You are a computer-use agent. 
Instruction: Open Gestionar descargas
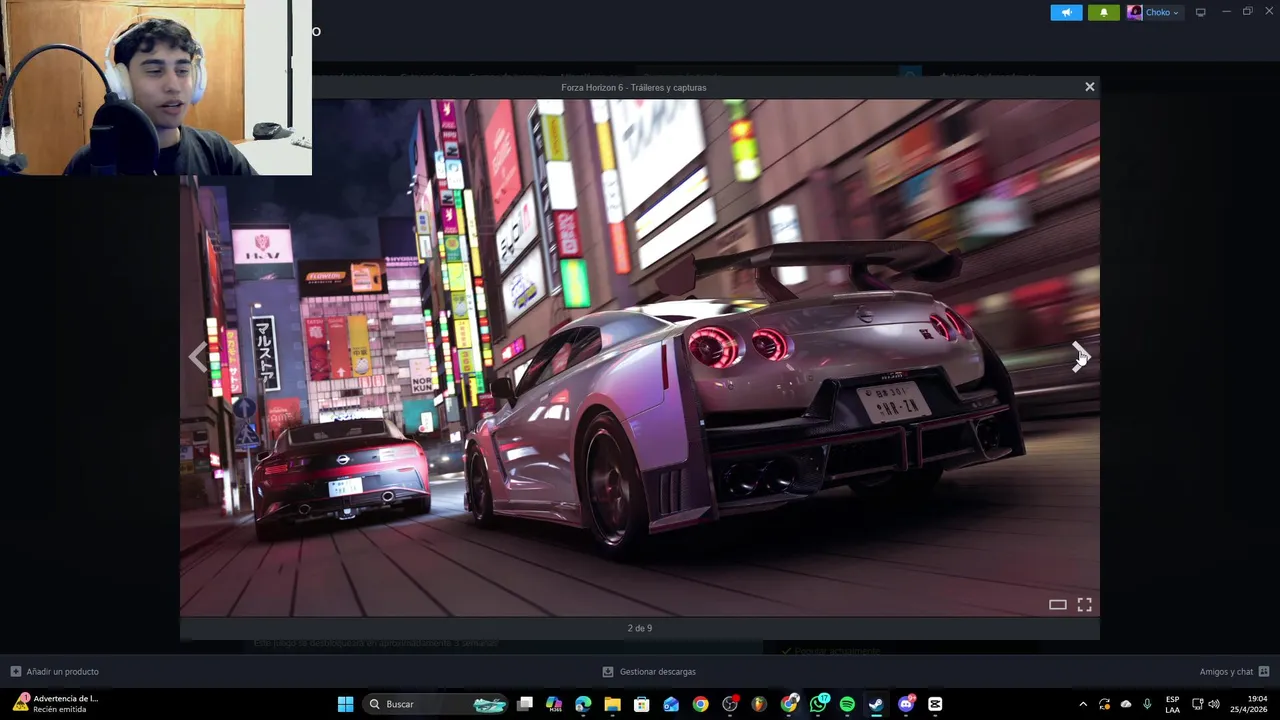coord(657,672)
